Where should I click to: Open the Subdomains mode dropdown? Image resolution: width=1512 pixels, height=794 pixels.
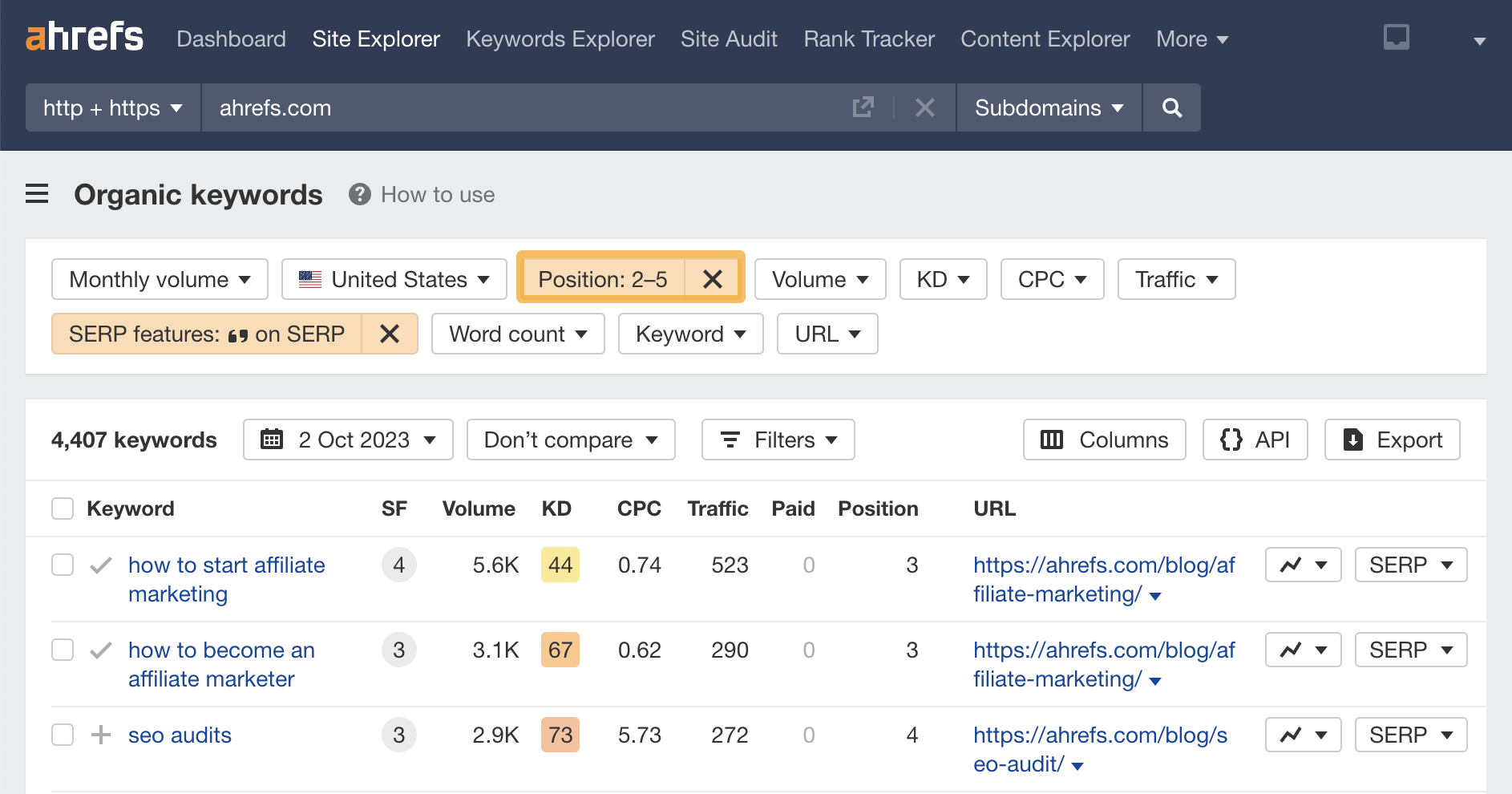point(1047,107)
